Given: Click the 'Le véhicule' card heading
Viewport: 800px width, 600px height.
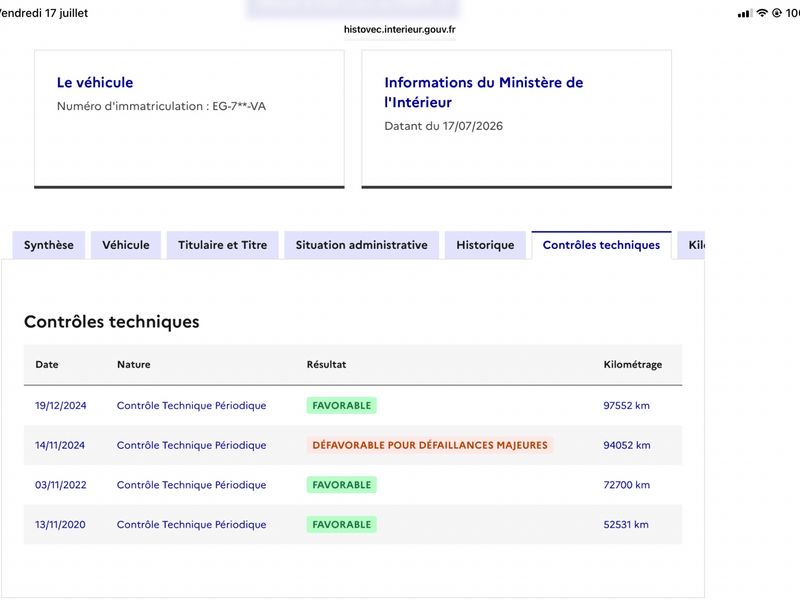Looking at the screenshot, I should click(95, 82).
